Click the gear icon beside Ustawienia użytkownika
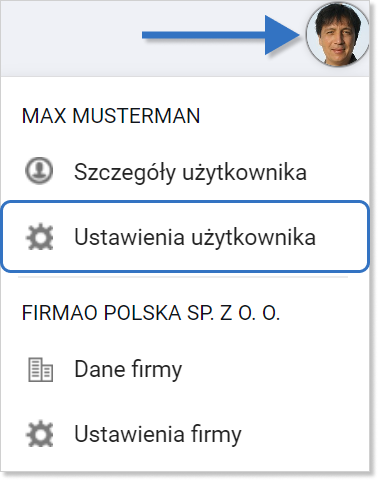Image resolution: width=378 pixels, height=480 pixels. (40, 237)
